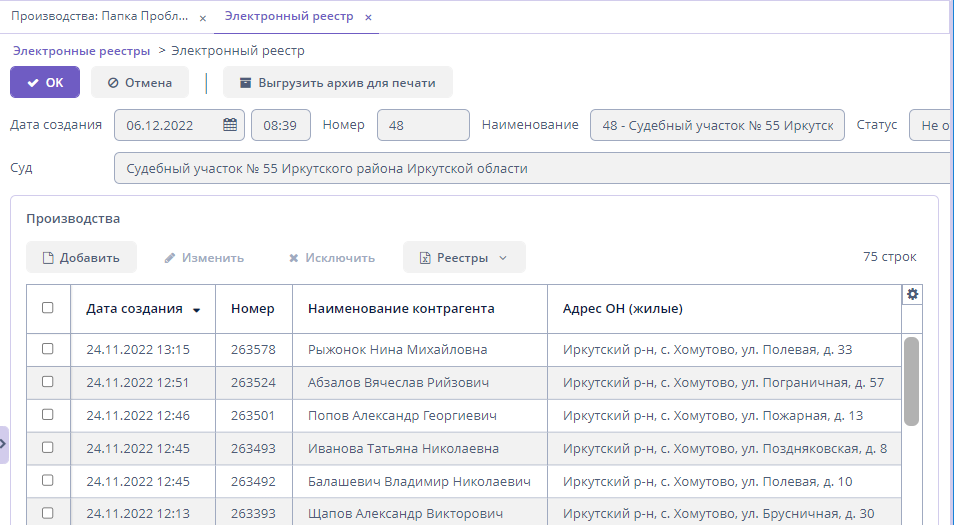Go to Электронные реестры breadcrumb link
This screenshot has width=954, height=525.
[81, 50]
